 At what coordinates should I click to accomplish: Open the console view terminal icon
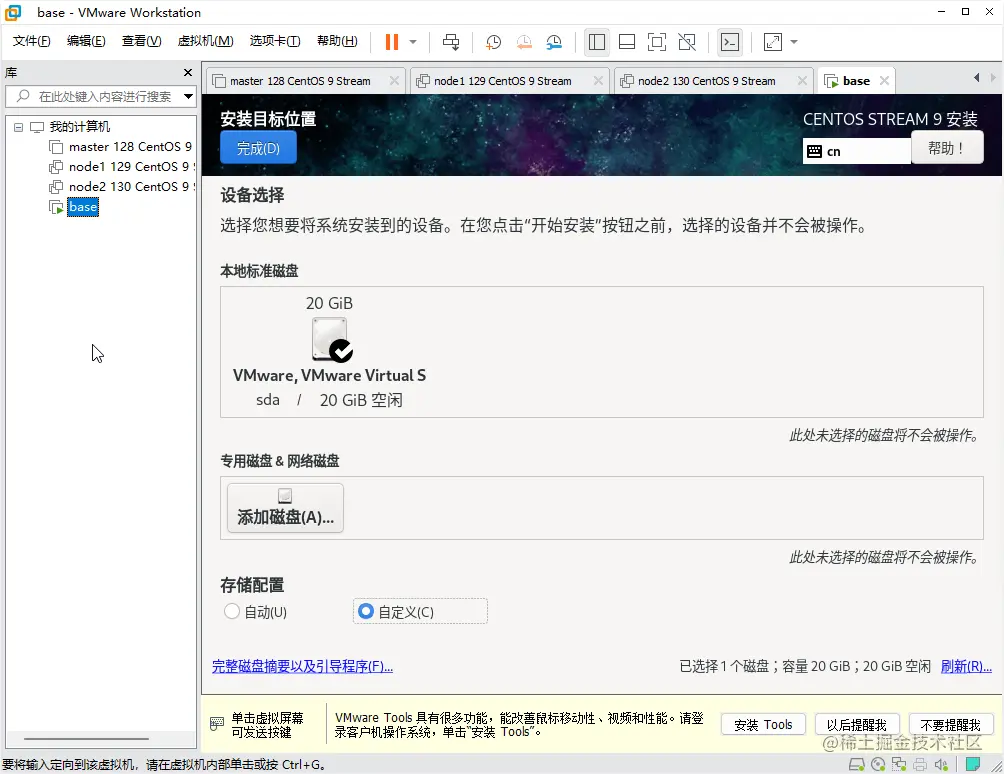(x=730, y=42)
